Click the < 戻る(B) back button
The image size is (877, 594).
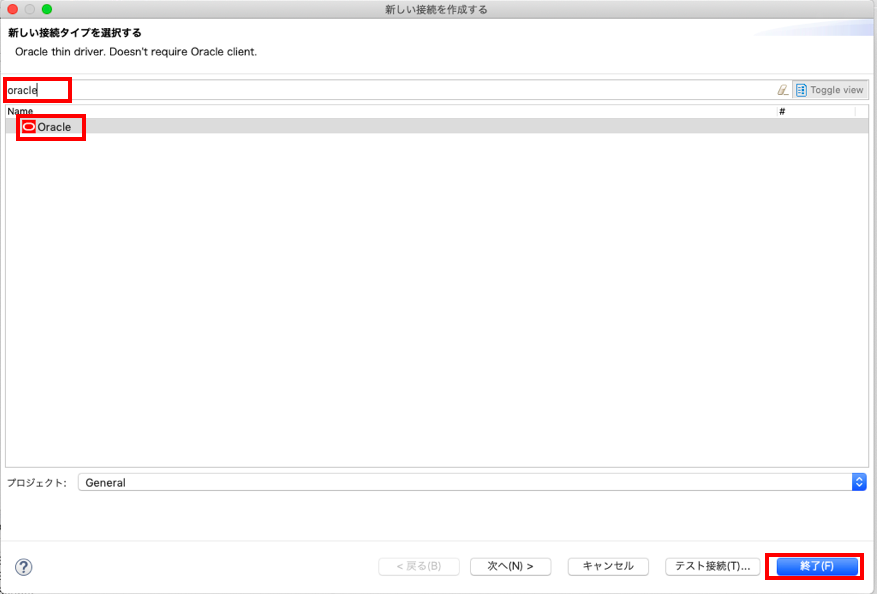pyautogui.click(x=418, y=566)
